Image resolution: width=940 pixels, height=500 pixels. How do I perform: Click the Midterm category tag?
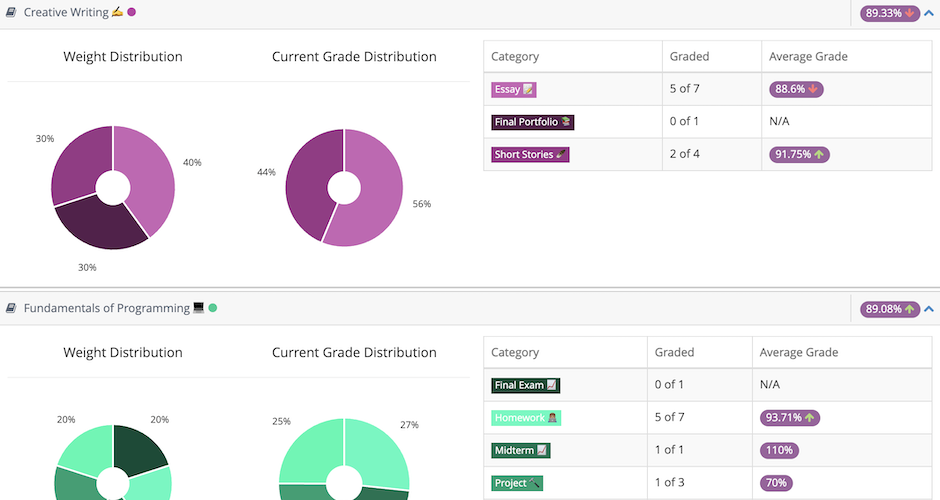point(521,450)
